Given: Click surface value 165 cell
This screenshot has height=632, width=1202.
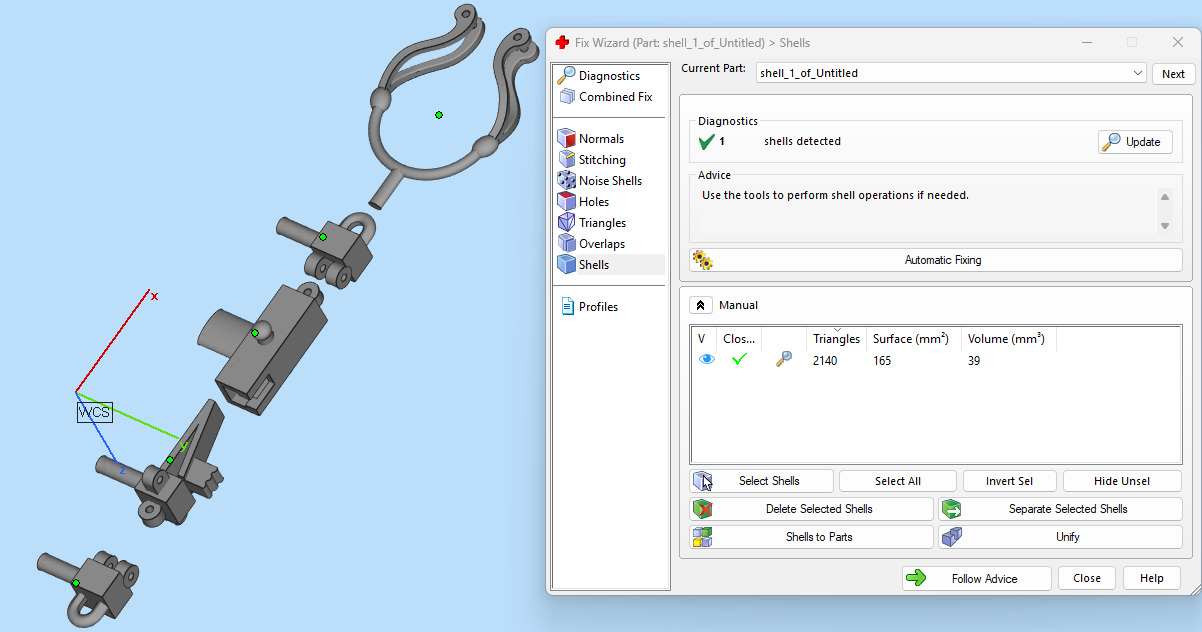Looking at the screenshot, I should (882, 360).
